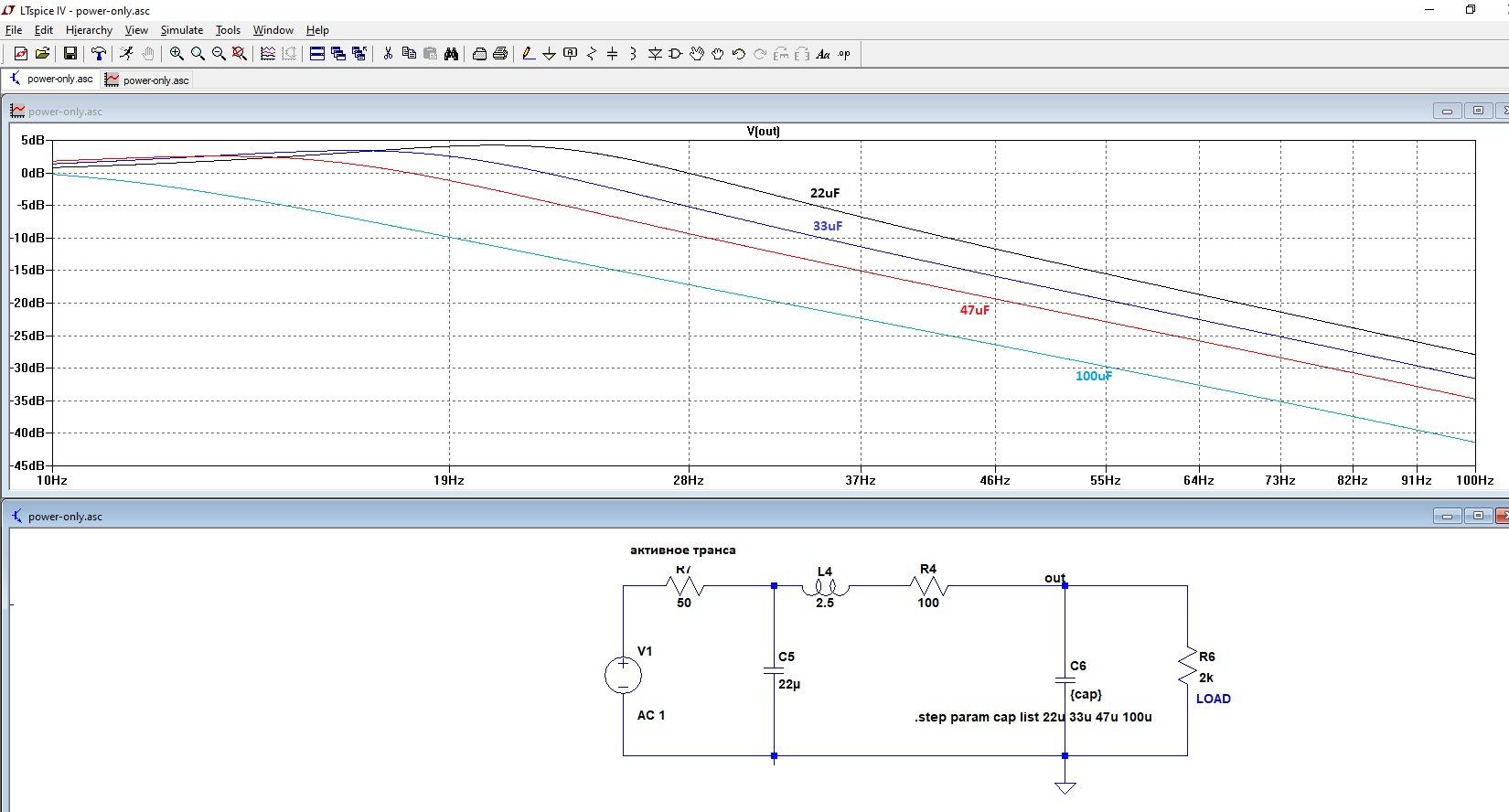
Task: Select the Inductor component tool
Action: click(x=633, y=54)
